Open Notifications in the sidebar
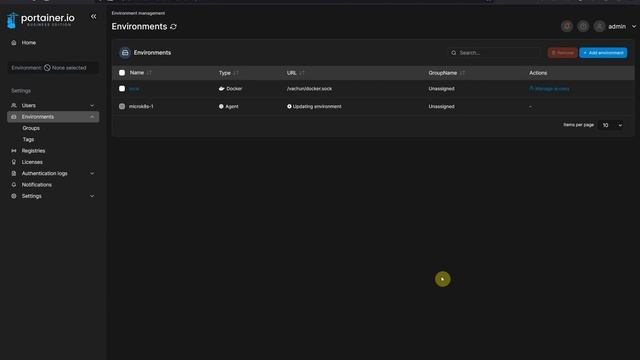640x360 pixels. (36, 184)
